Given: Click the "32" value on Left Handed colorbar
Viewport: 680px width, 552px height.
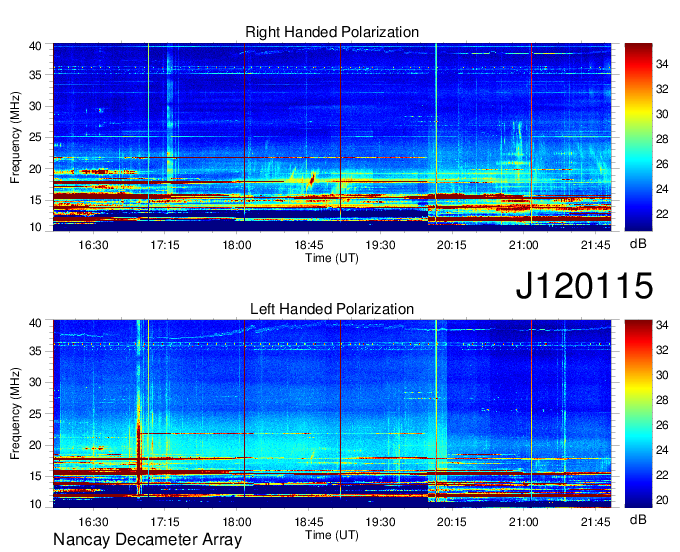Looking at the screenshot, I should tap(662, 350).
